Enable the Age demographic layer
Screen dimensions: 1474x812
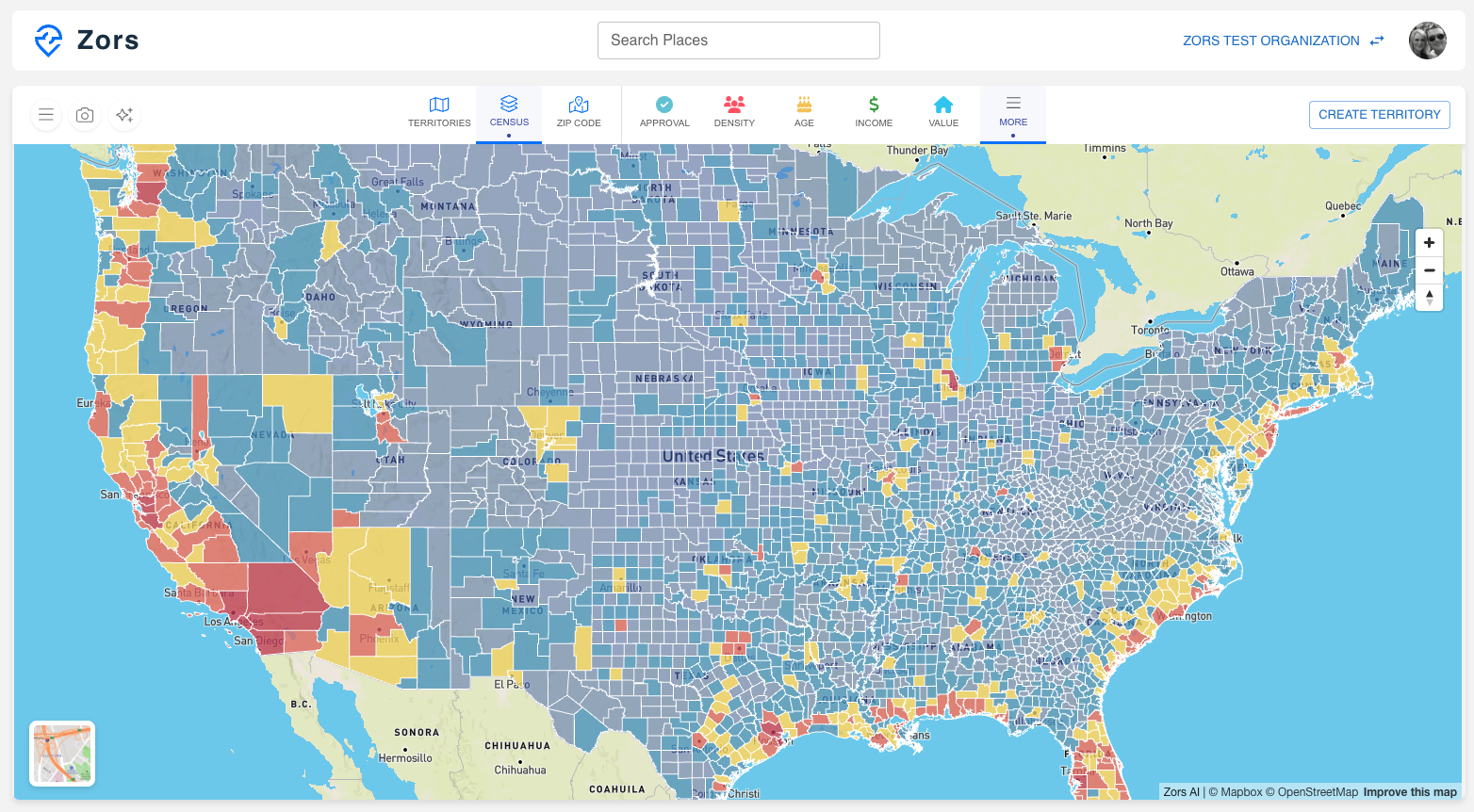tap(803, 112)
